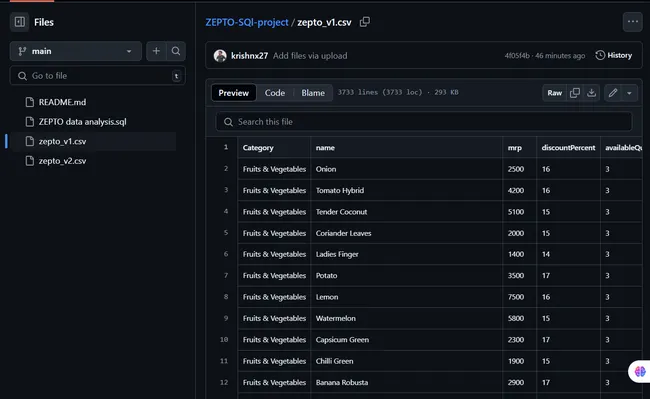Open ZEPTO data analysis.sql file
Image resolution: width=650 pixels, height=399 pixels.
(82, 122)
